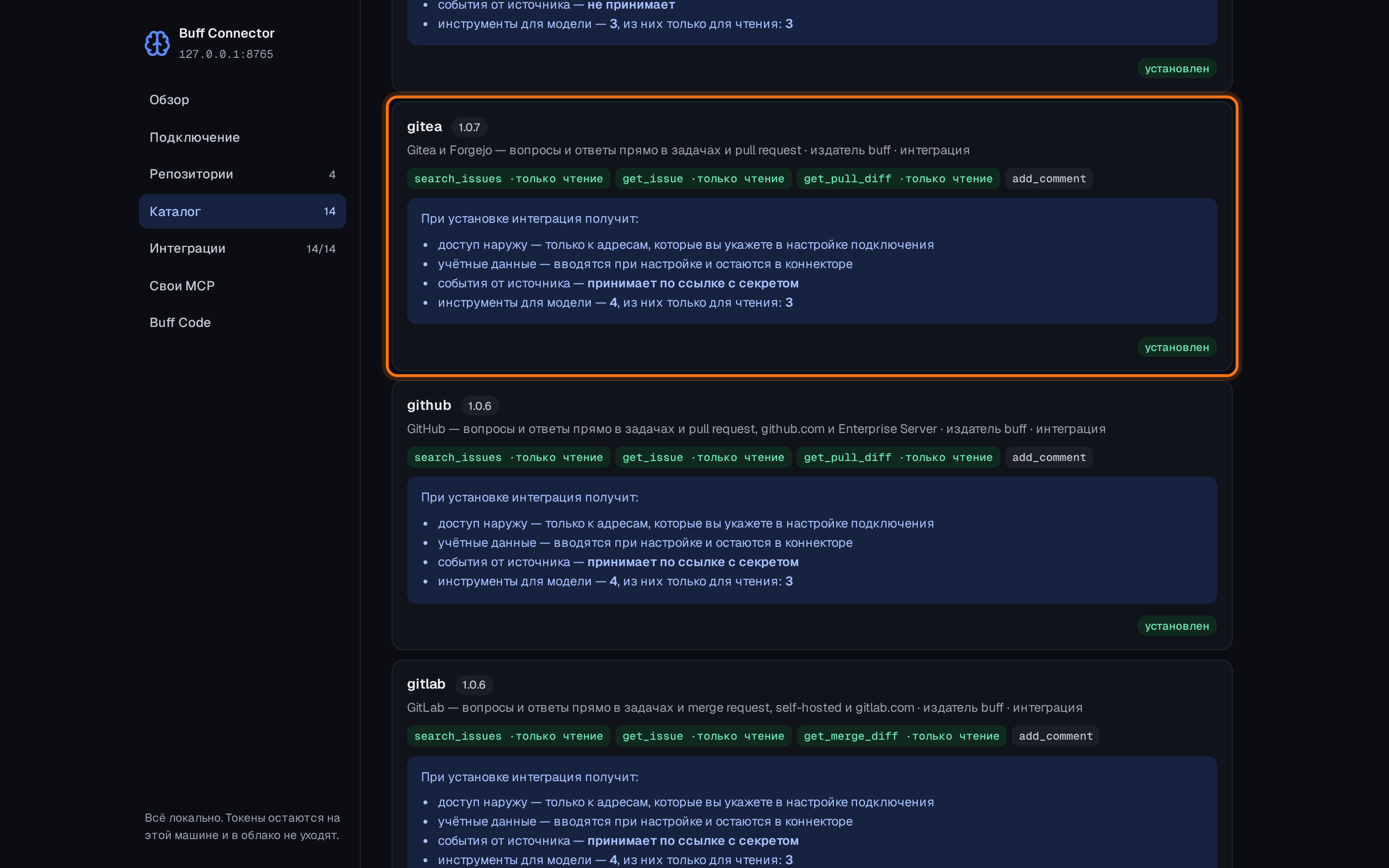Click GitLab description mentioning self-hosted

[x=745, y=707]
